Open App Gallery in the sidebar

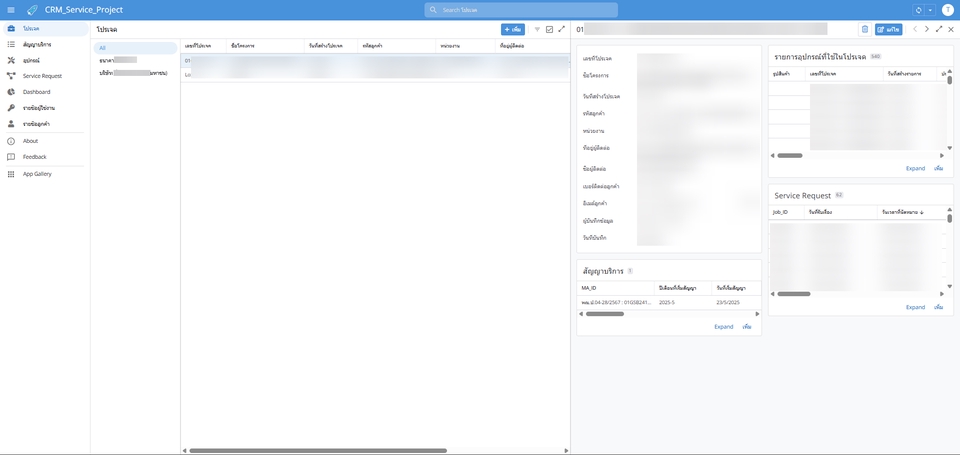click(x=45, y=174)
